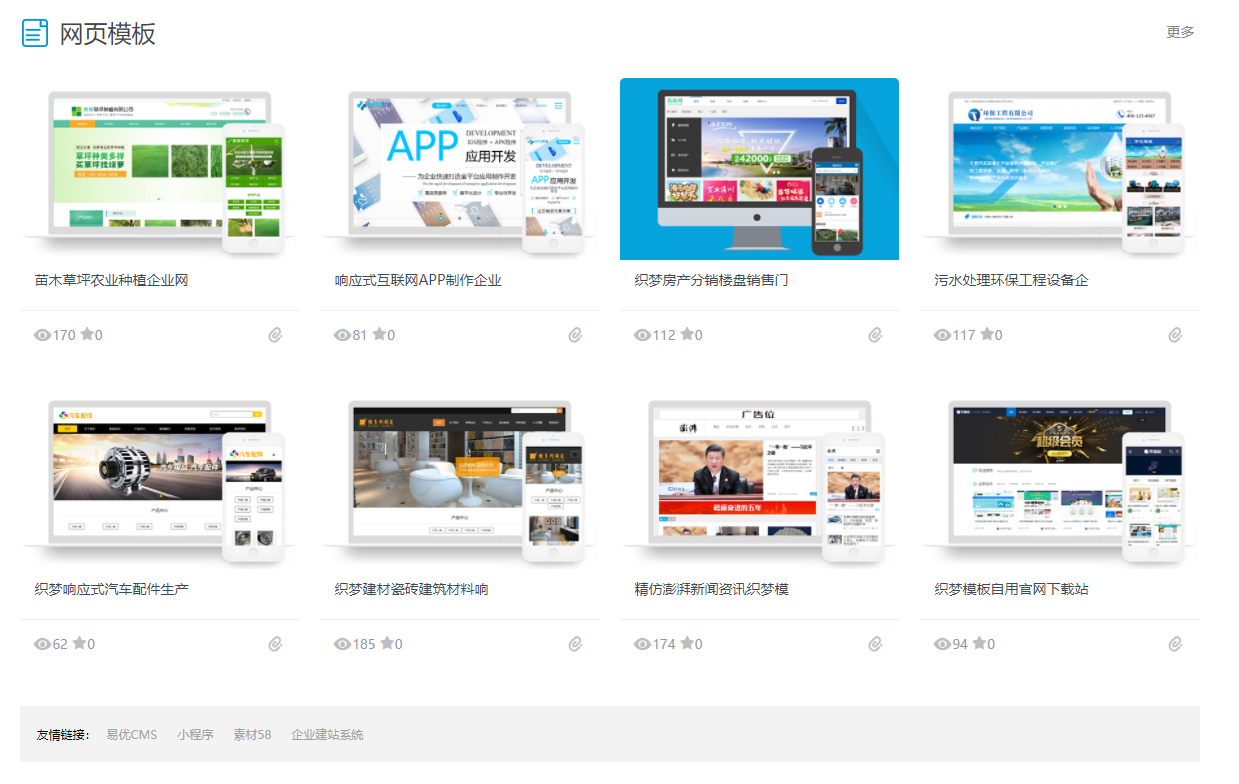Click the 网页模板 document icon in header
The image size is (1239, 784).
tap(35, 33)
